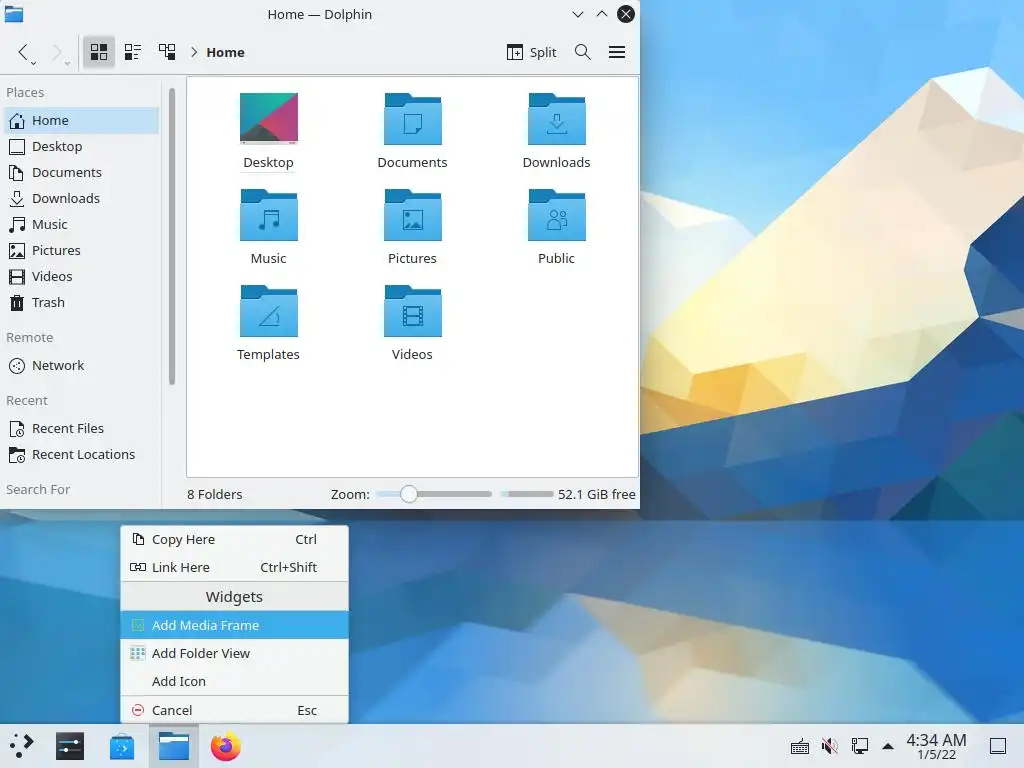
Task: Click the 8 Folders status text
Action: point(215,494)
